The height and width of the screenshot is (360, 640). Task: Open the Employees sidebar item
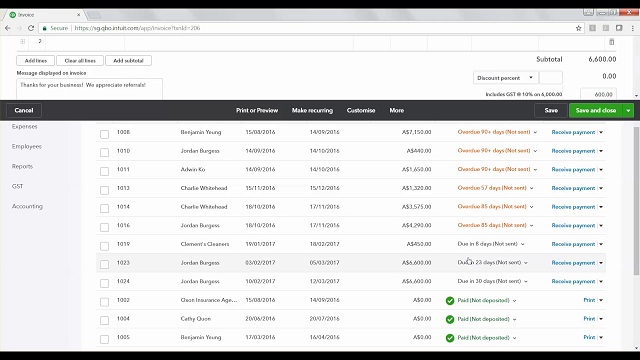coord(27,146)
